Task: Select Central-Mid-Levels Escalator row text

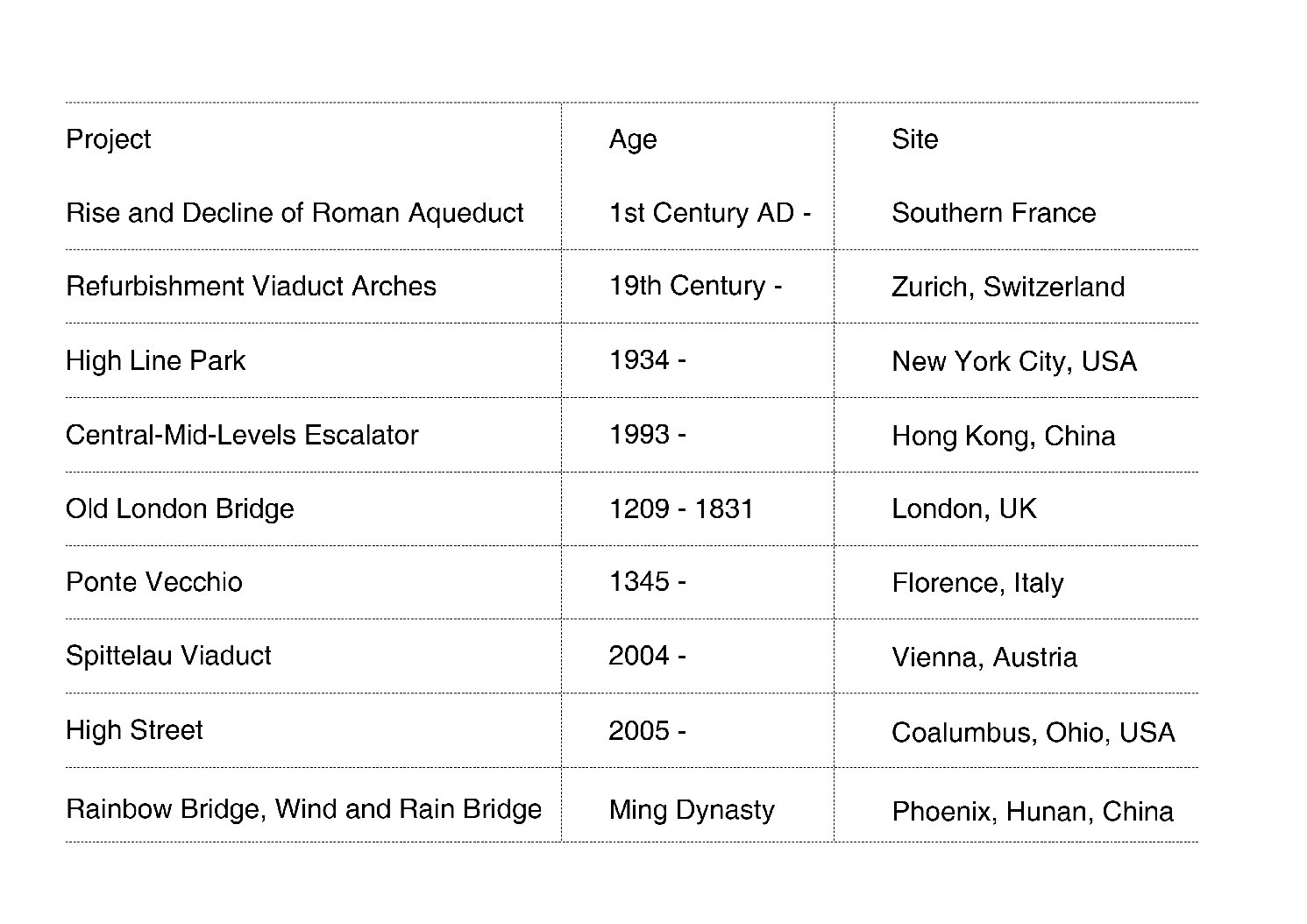Action: (x=242, y=436)
